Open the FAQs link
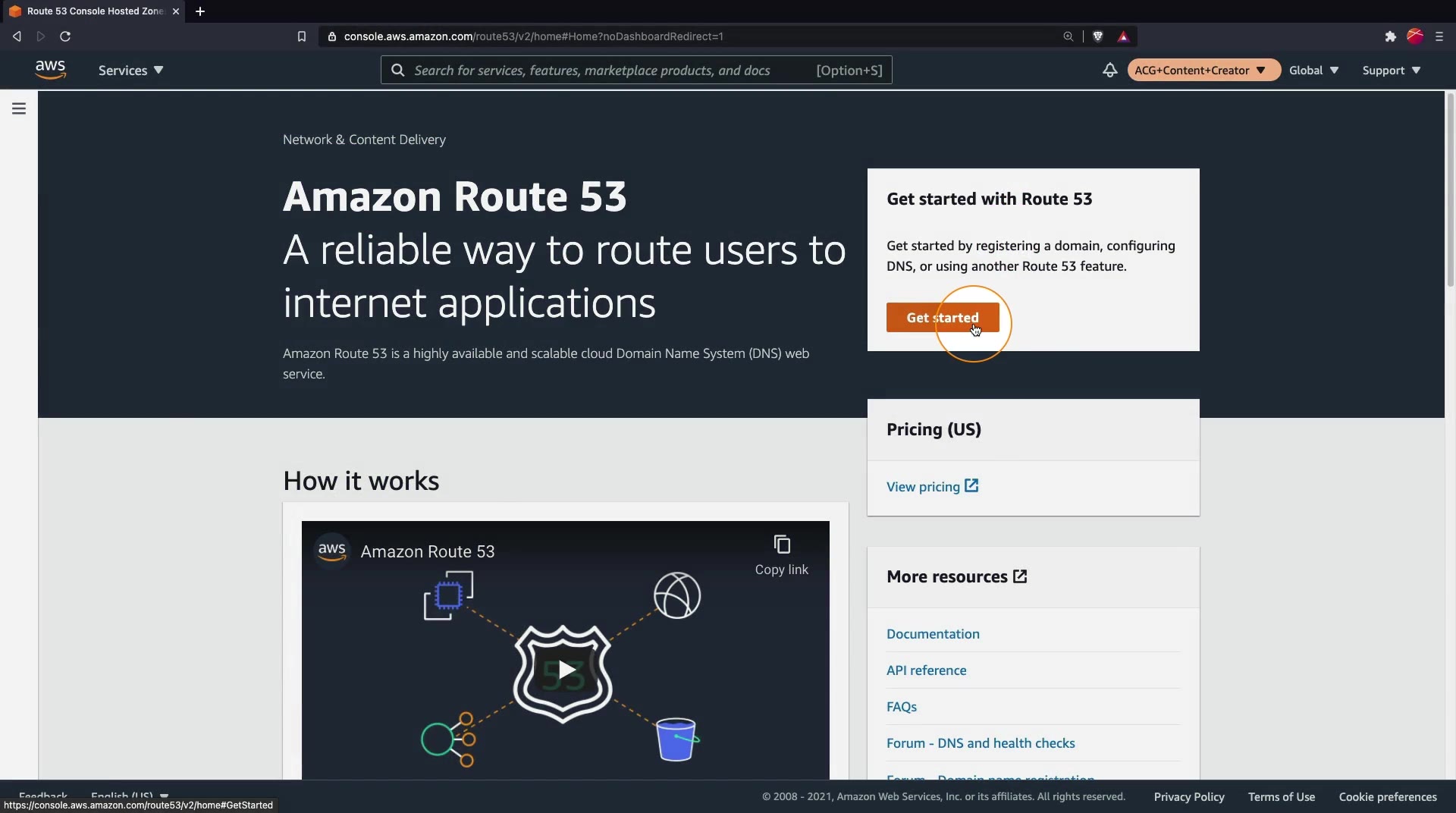Viewport: 1456px width, 813px height. tap(902, 707)
